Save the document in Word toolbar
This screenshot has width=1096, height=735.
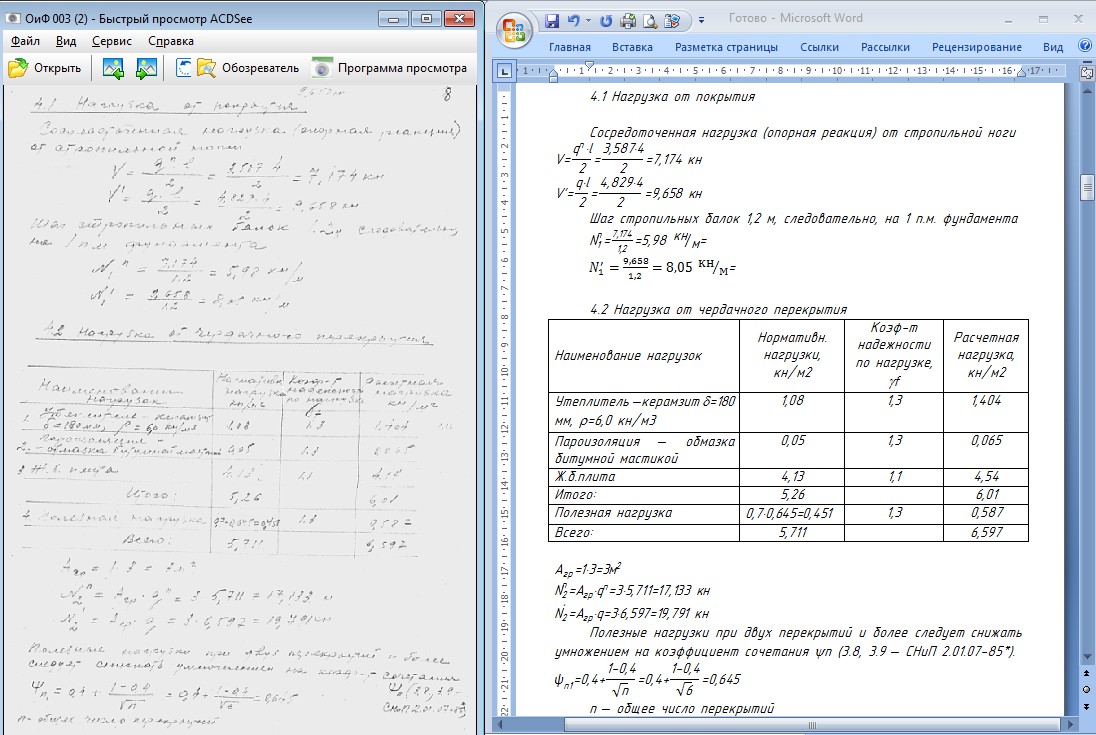(552, 21)
